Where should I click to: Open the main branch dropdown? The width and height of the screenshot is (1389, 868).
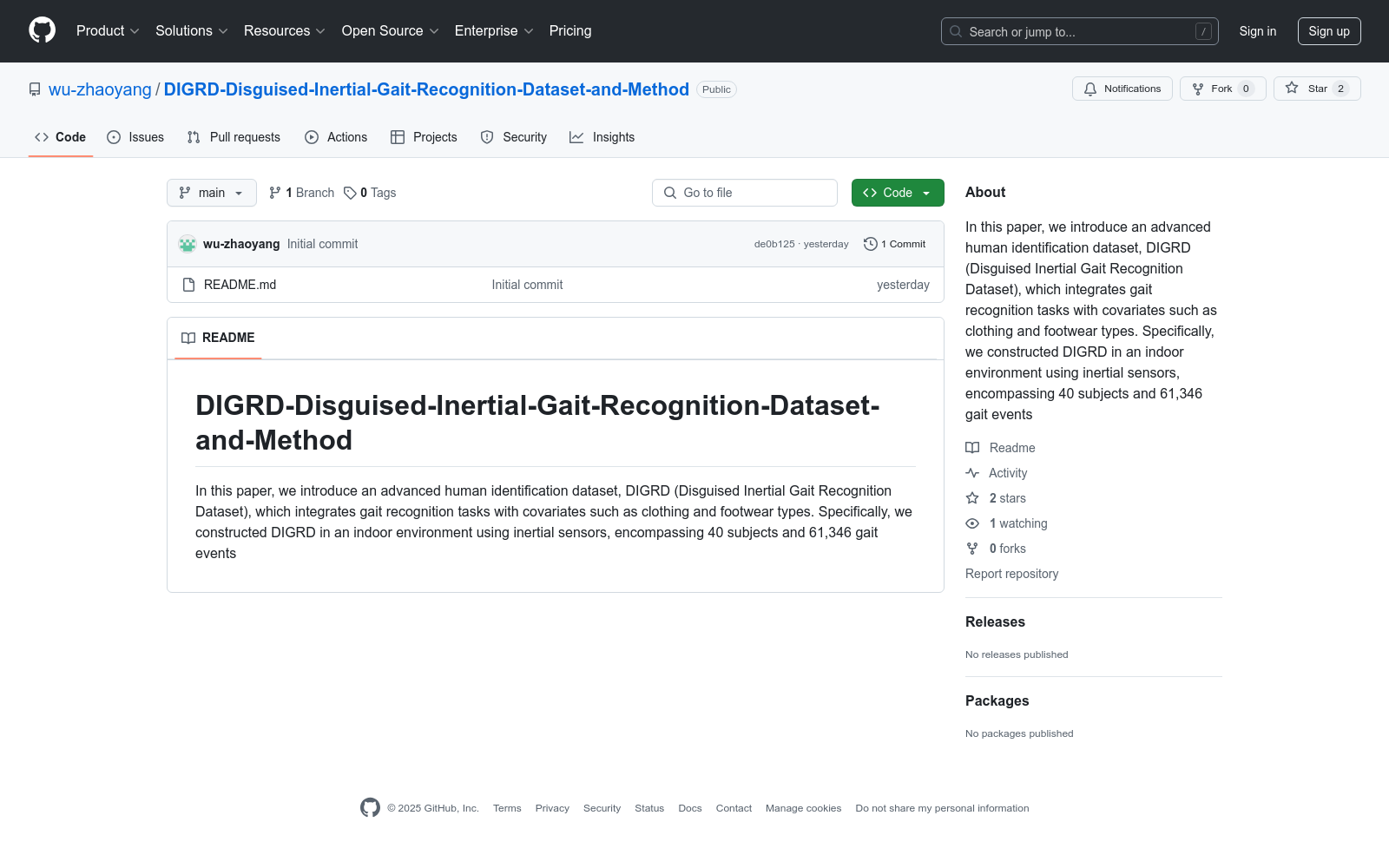(212, 193)
